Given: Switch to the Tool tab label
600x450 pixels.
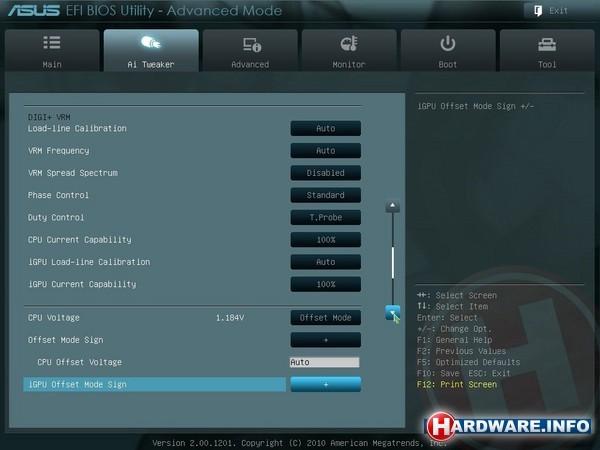Looking at the screenshot, I should click(547, 64).
